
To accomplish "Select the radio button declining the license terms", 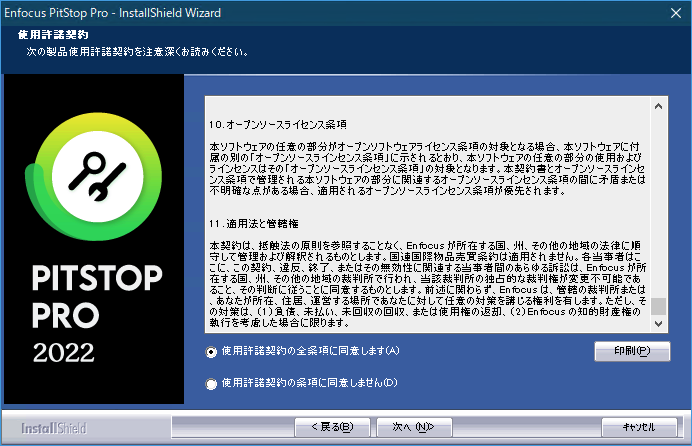I will 211,384.
